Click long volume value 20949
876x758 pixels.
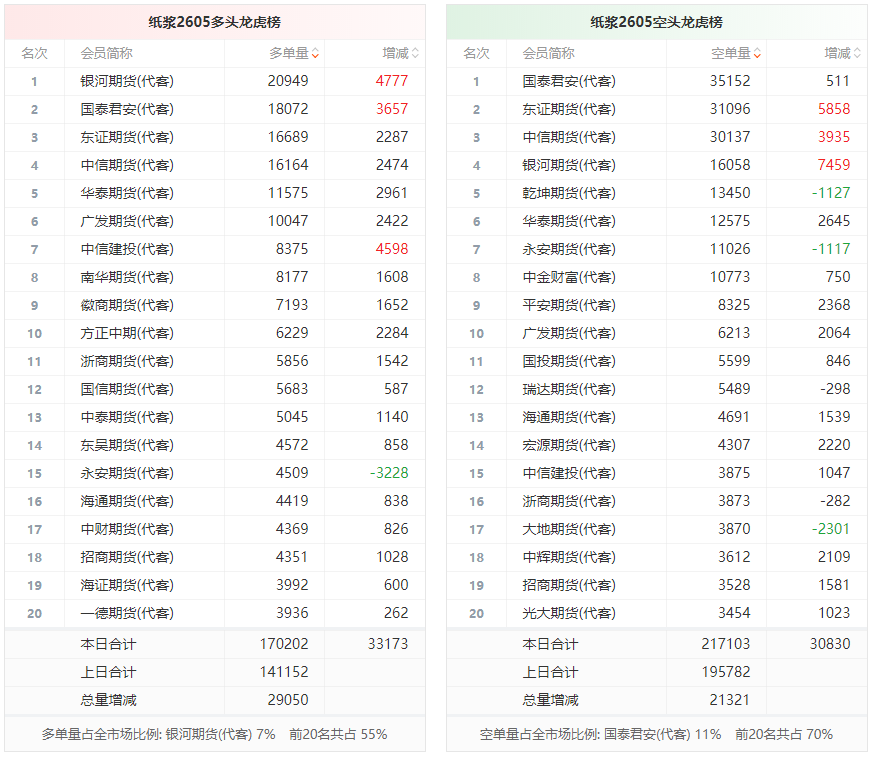[x=288, y=81]
